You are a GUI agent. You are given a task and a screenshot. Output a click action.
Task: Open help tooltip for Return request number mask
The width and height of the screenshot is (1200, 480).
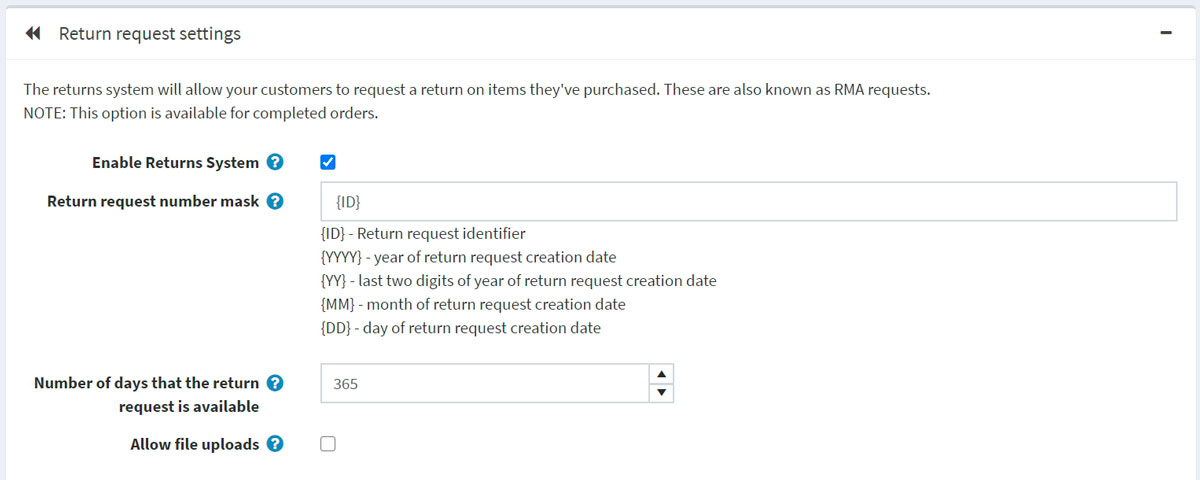(275, 201)
